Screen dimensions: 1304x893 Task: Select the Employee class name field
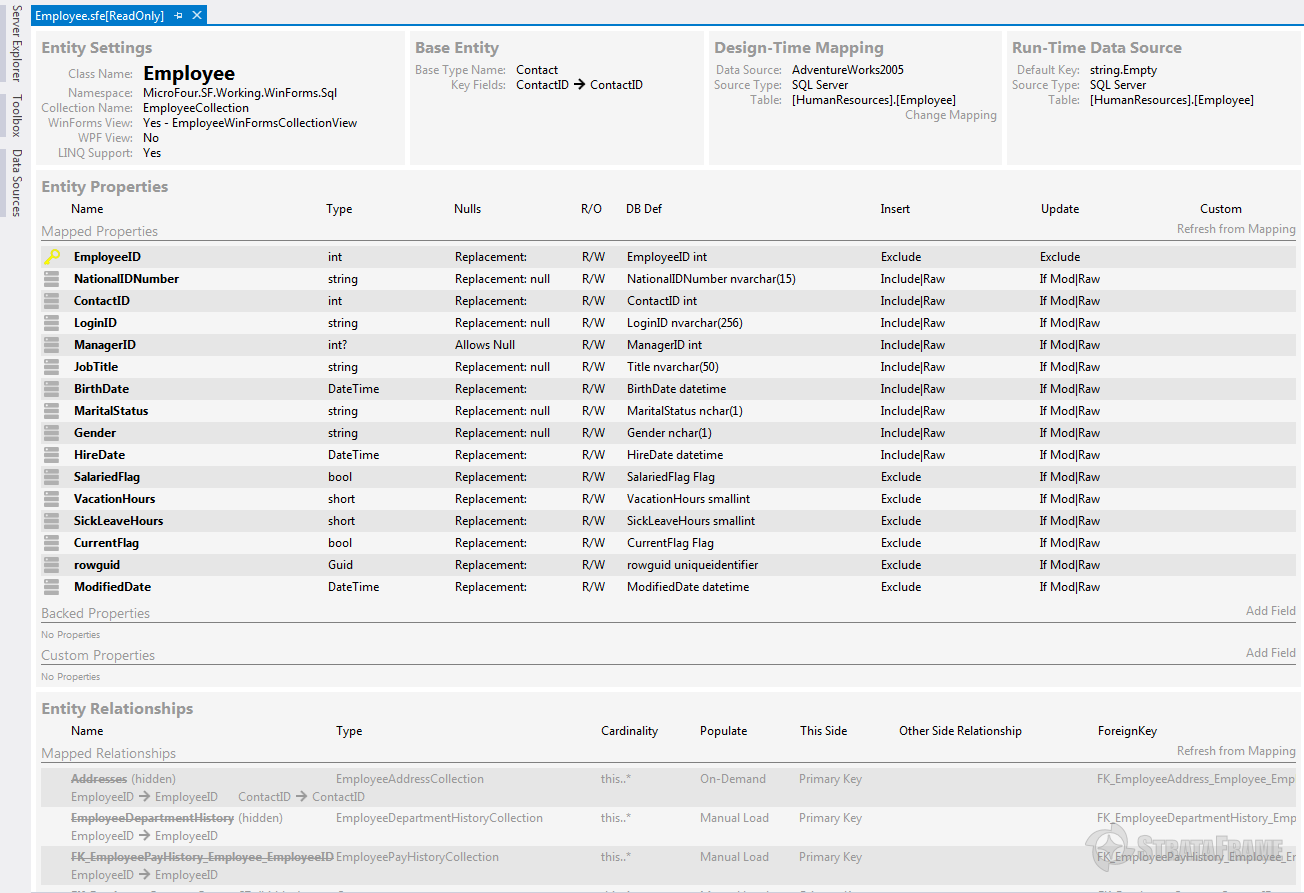(x=189, y=73)
